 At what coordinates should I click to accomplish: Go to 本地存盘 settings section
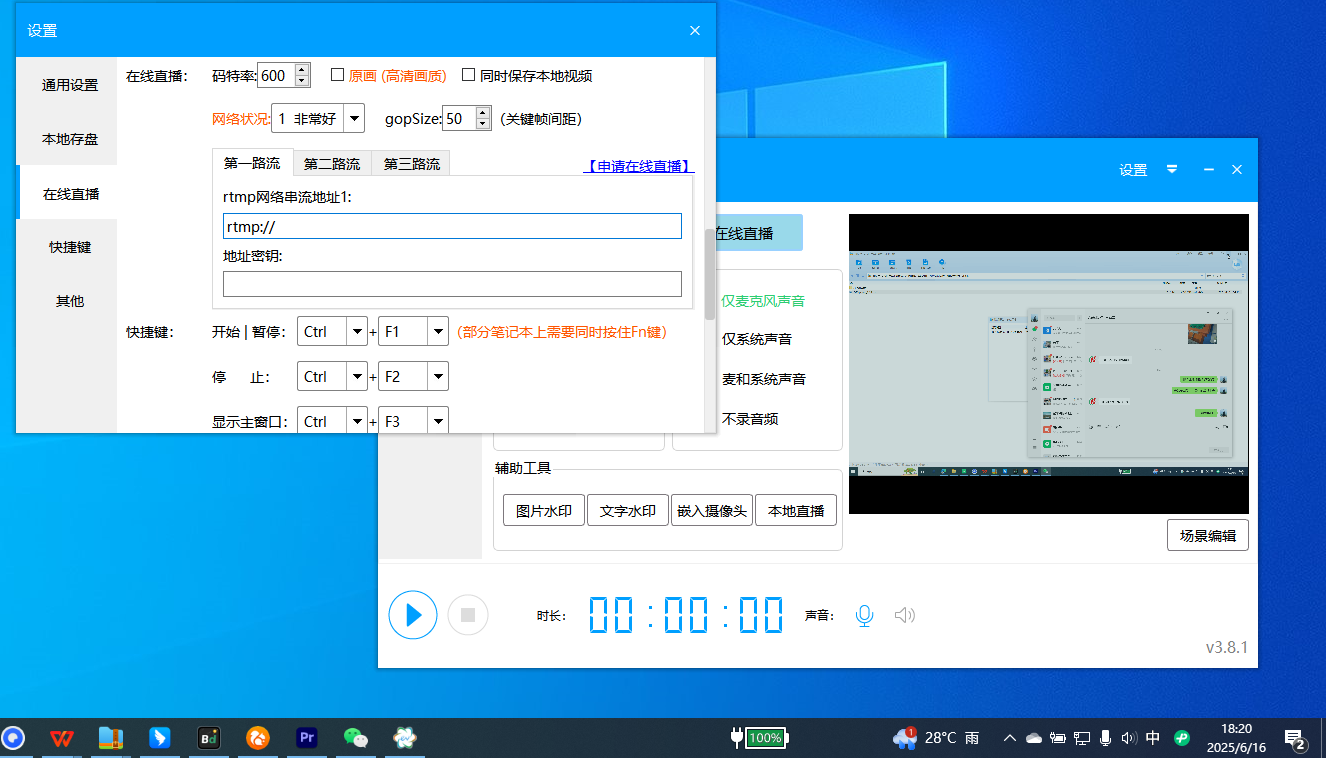click(x=70, y=139)
